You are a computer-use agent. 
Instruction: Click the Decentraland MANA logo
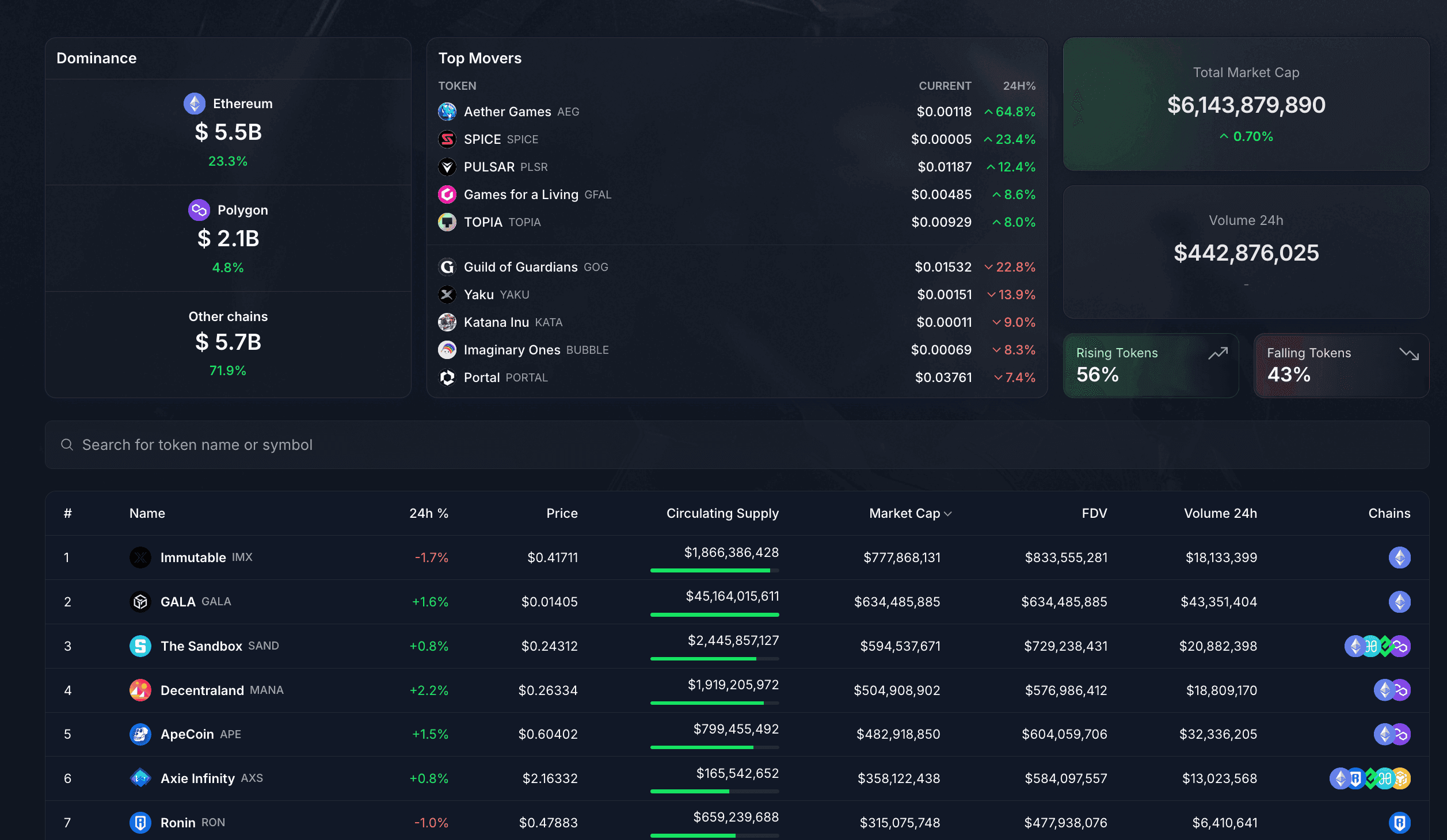pyautogui.click(x=140, y=690)
